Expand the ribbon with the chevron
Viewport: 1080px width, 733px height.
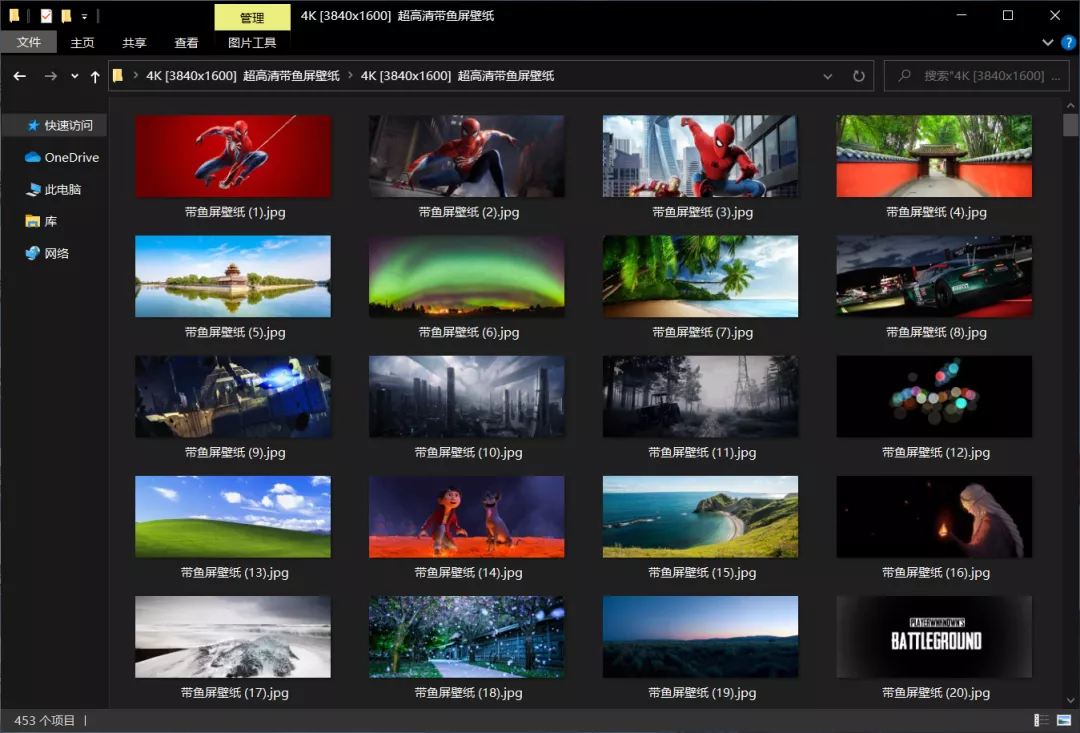pyautogui.click(x=1047, y=43)
